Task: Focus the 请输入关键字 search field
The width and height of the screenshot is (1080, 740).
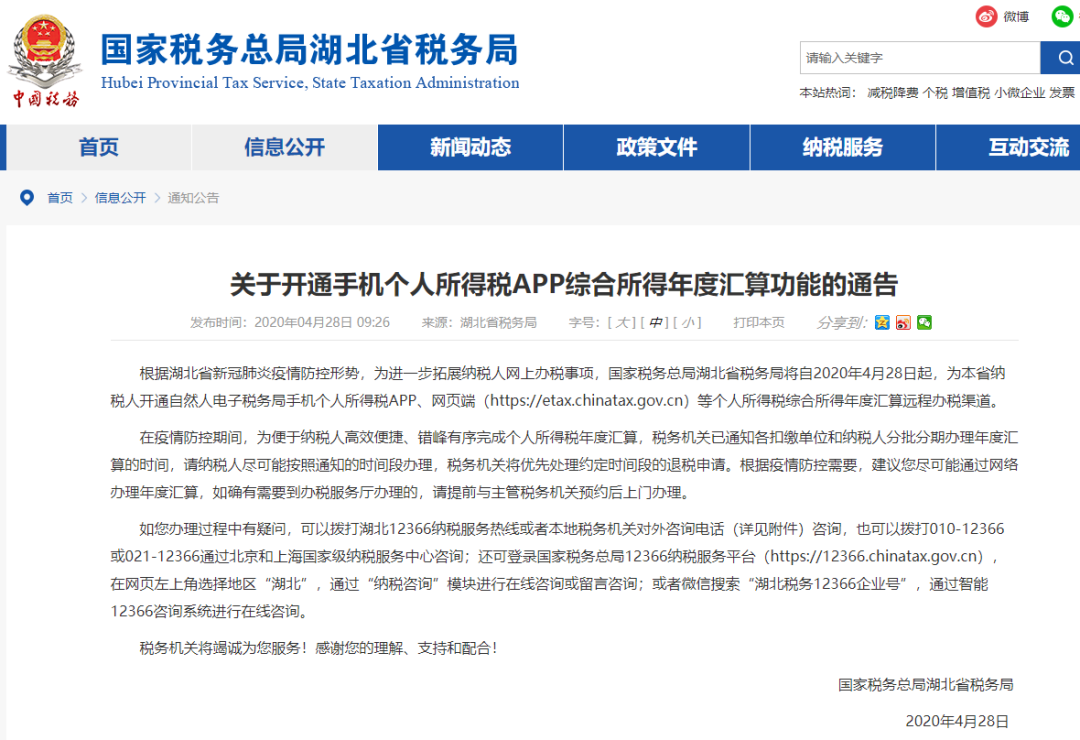Action: (x=918, y=58)
